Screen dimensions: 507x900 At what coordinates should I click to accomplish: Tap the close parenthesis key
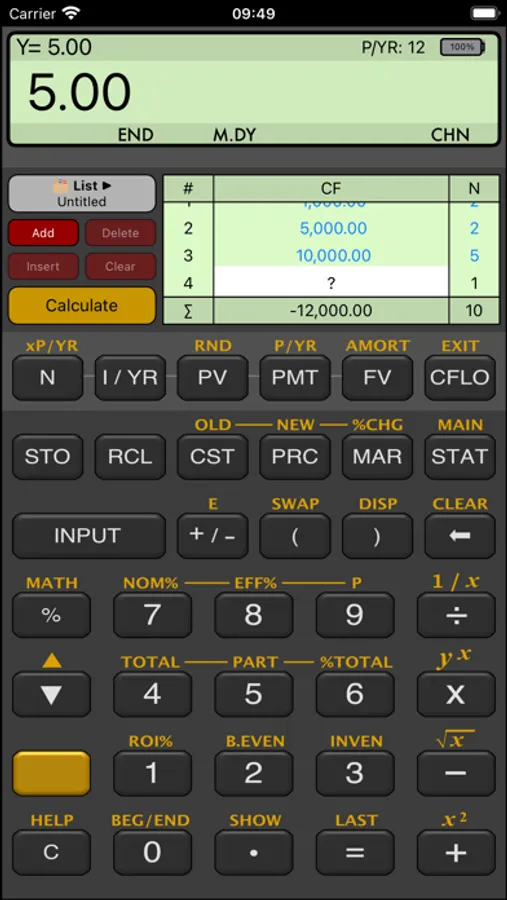coord(377,536)
